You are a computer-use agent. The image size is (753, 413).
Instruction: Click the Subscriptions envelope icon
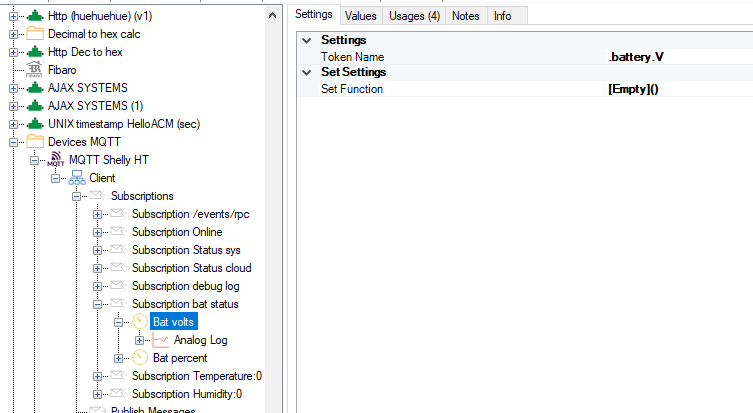point(98,195)
